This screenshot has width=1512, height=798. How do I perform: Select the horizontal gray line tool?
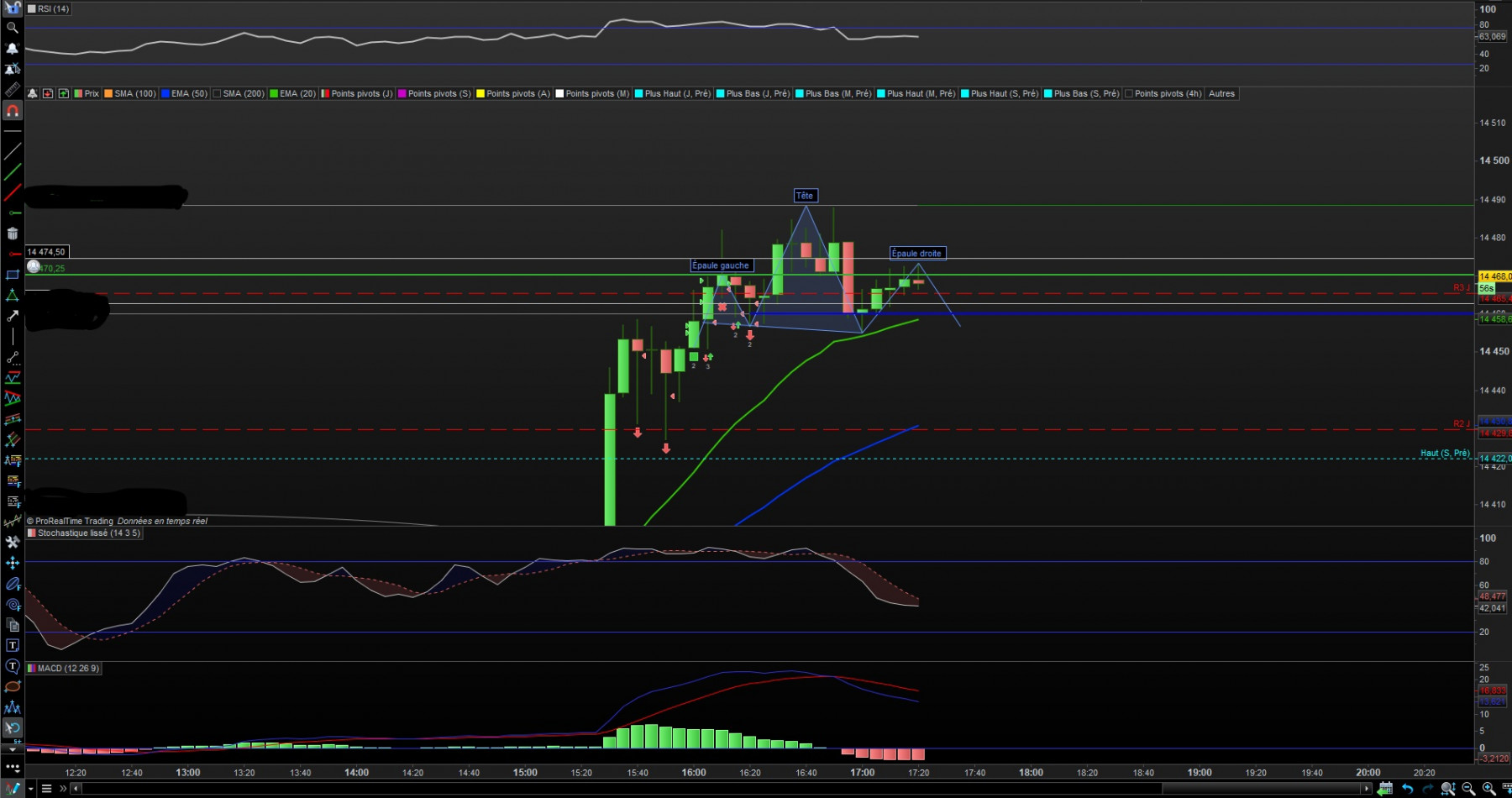click(x=13, y=131)
